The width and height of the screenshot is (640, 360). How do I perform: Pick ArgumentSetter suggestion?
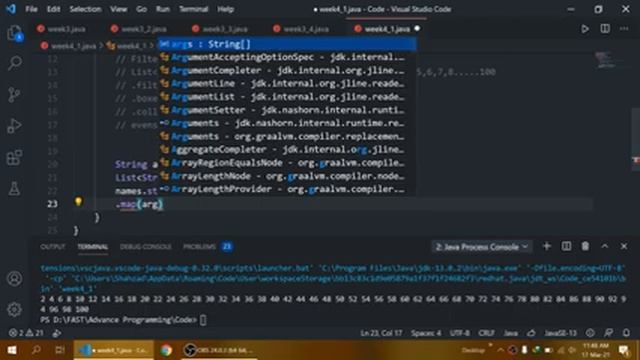coord(288,110)
